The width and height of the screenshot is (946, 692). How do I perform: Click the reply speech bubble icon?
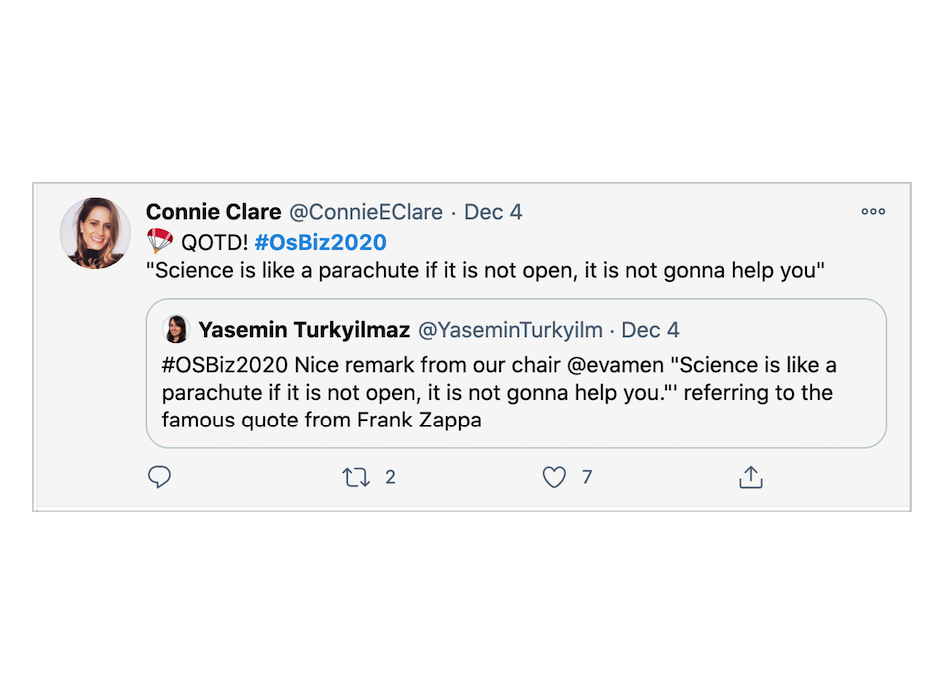(x=159, y=477)
